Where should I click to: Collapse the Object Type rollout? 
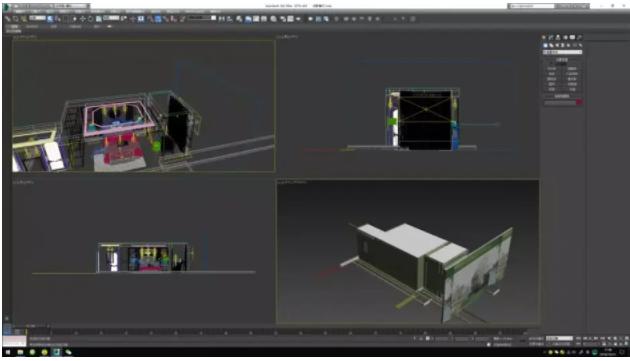pos(562,59)
